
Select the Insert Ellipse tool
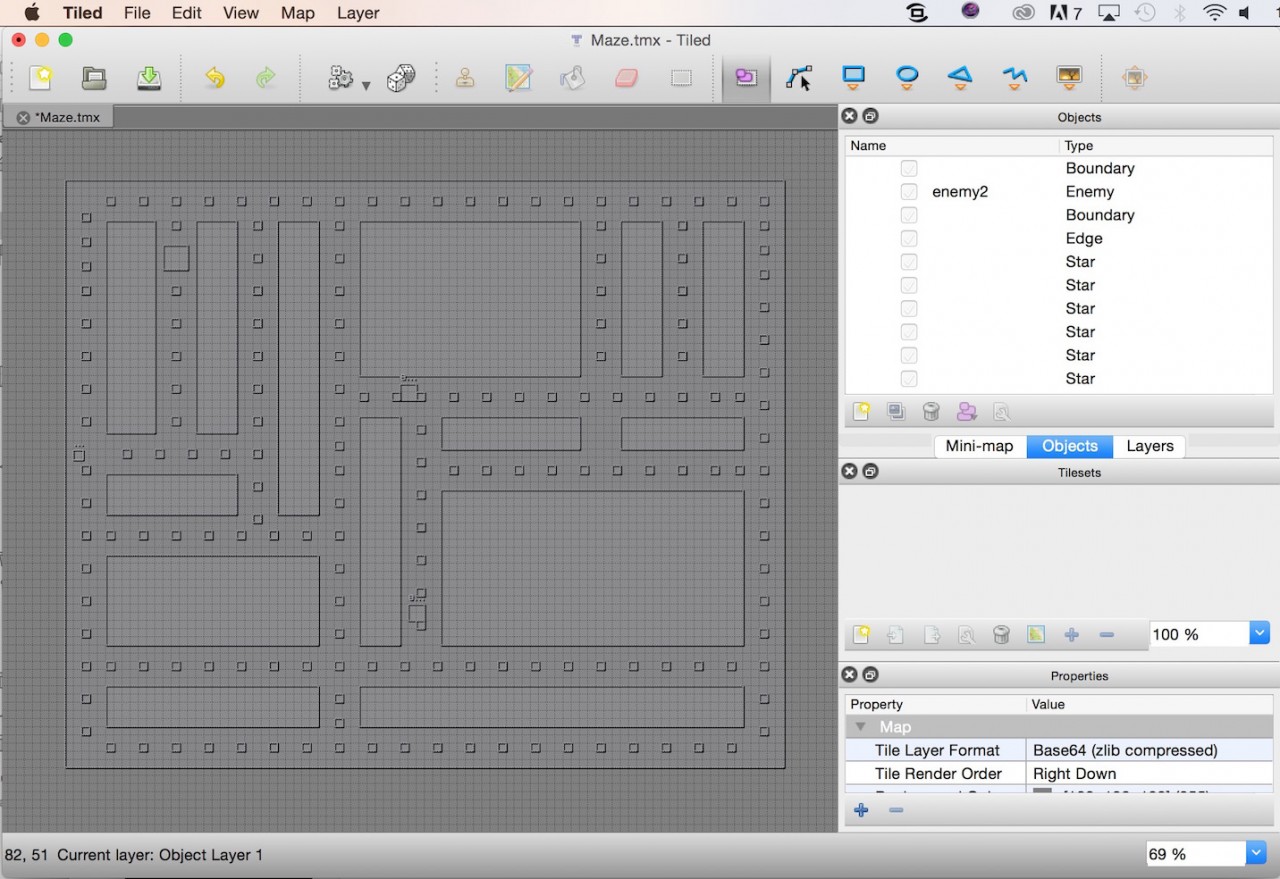click(x=907, y=77)
